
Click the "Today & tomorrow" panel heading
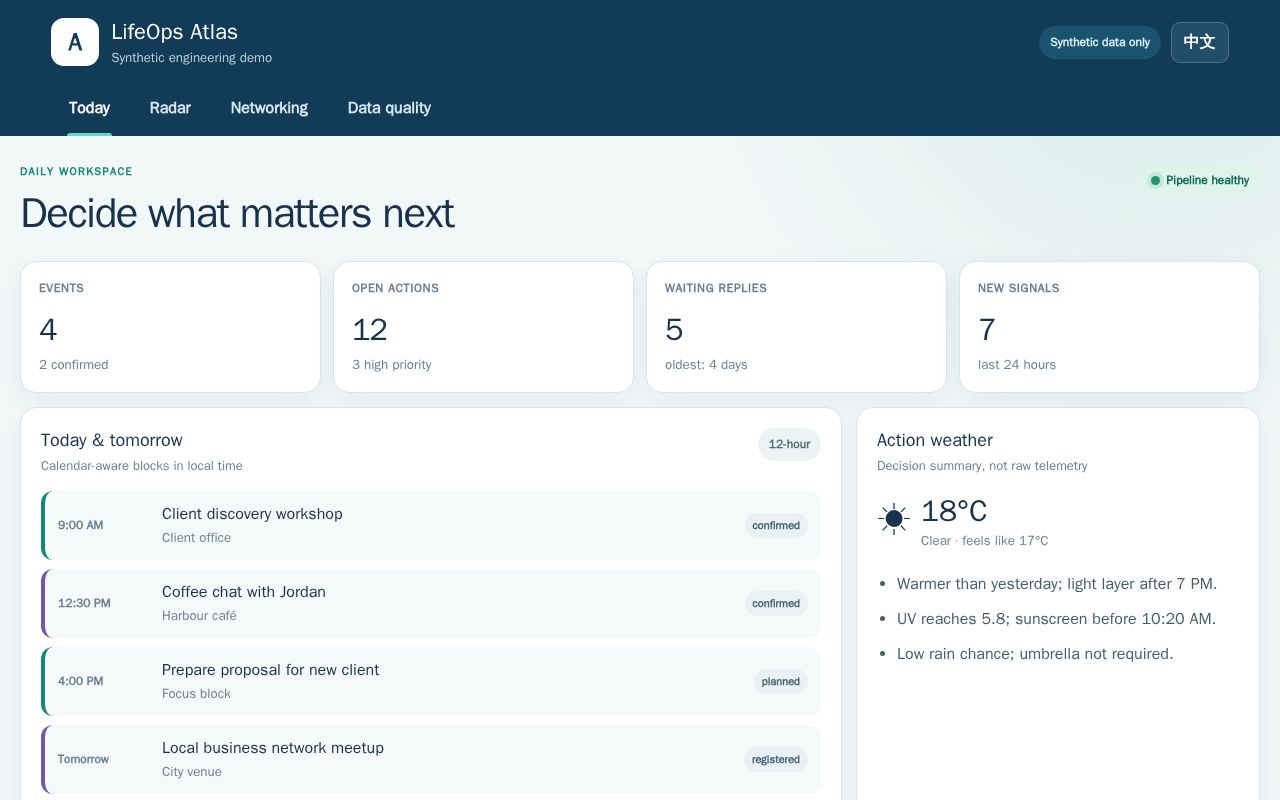point(112,440)
